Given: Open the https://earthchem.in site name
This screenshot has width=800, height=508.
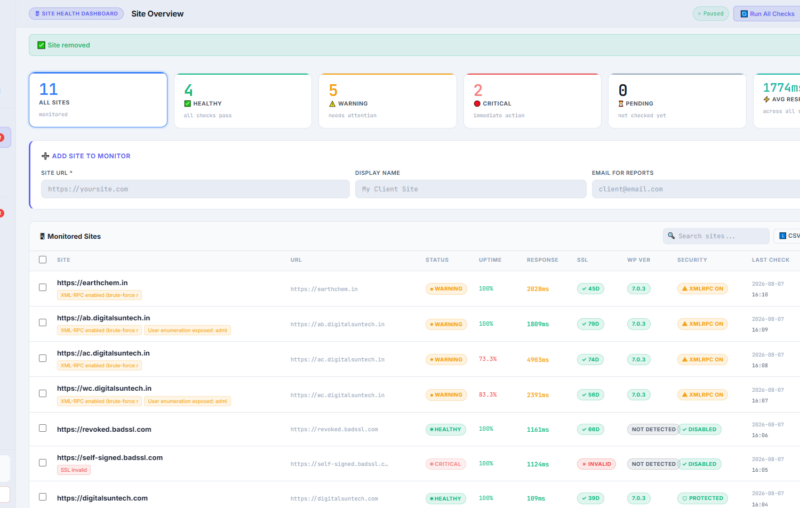Looking at the screenshot, I should click(92, 283).
